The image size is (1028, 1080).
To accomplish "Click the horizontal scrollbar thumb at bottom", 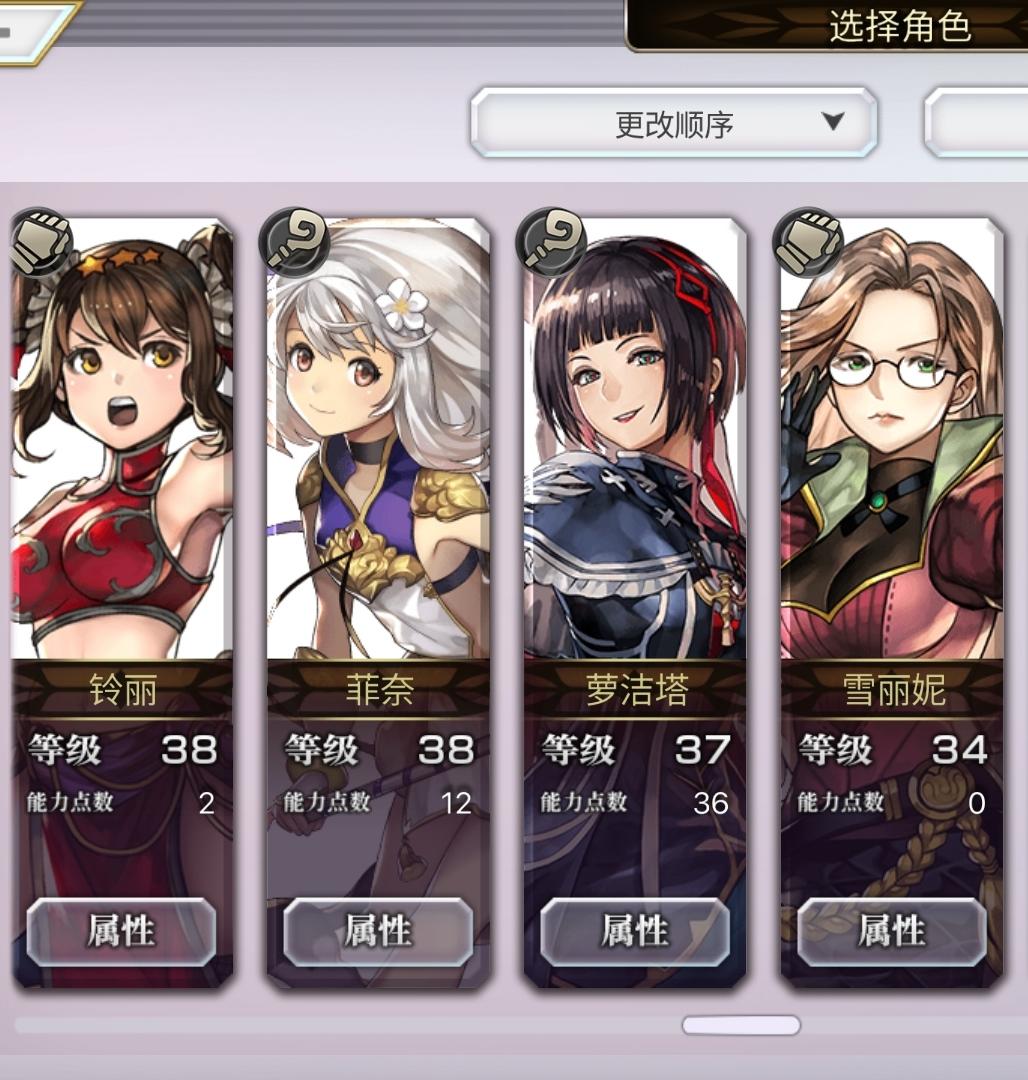I will coord(741,1025).
